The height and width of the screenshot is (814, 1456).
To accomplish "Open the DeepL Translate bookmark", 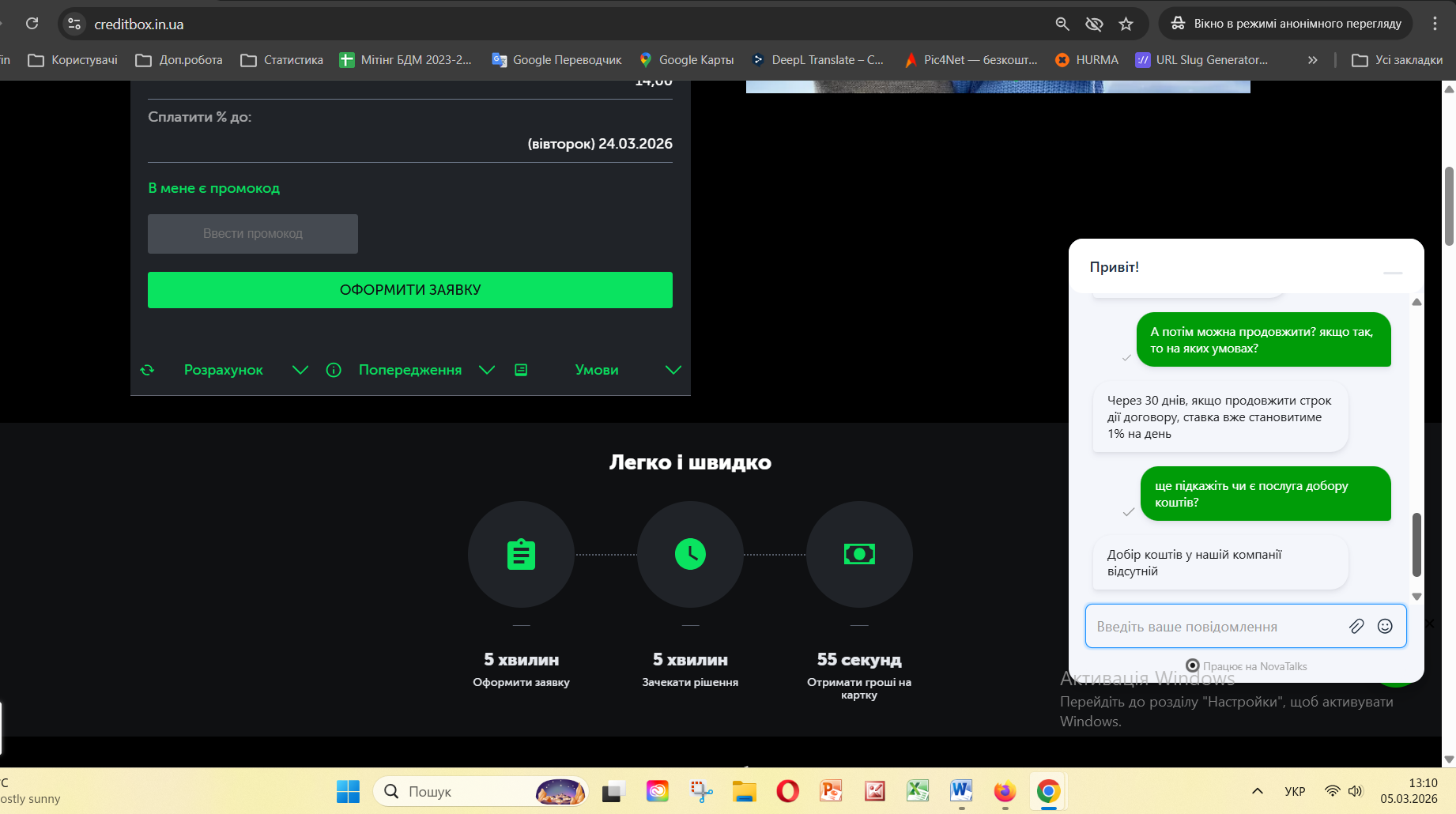I will pos(817,60).
